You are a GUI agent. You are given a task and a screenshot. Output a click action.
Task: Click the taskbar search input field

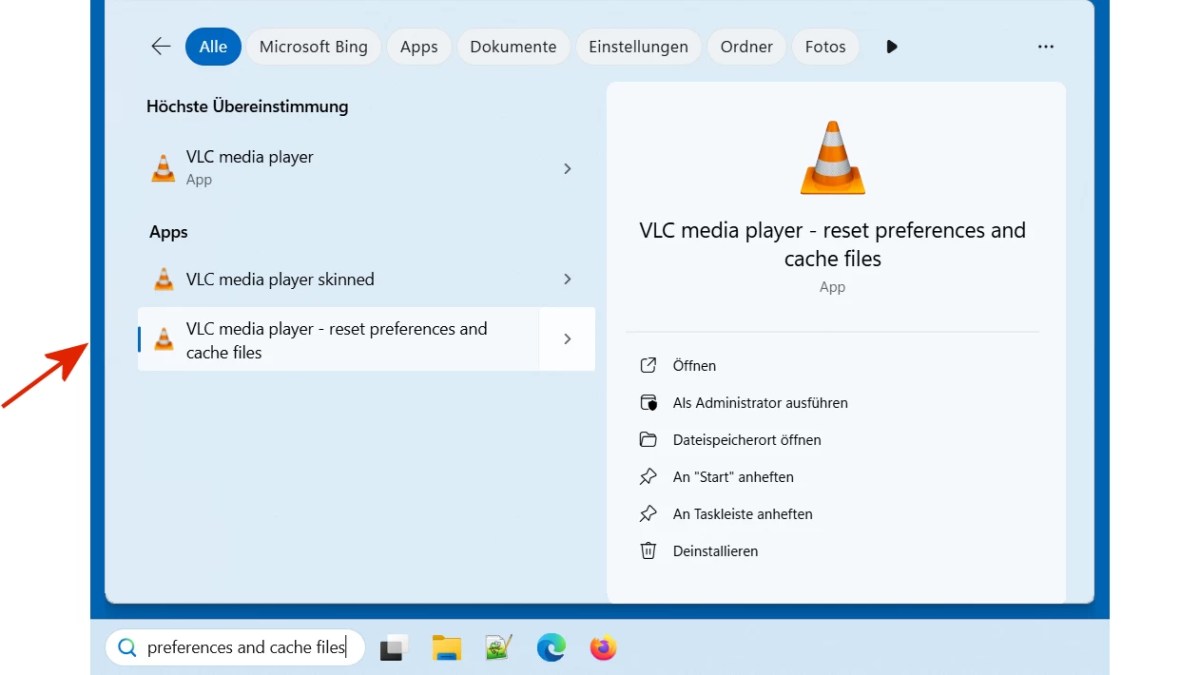[x=235, y=648]
